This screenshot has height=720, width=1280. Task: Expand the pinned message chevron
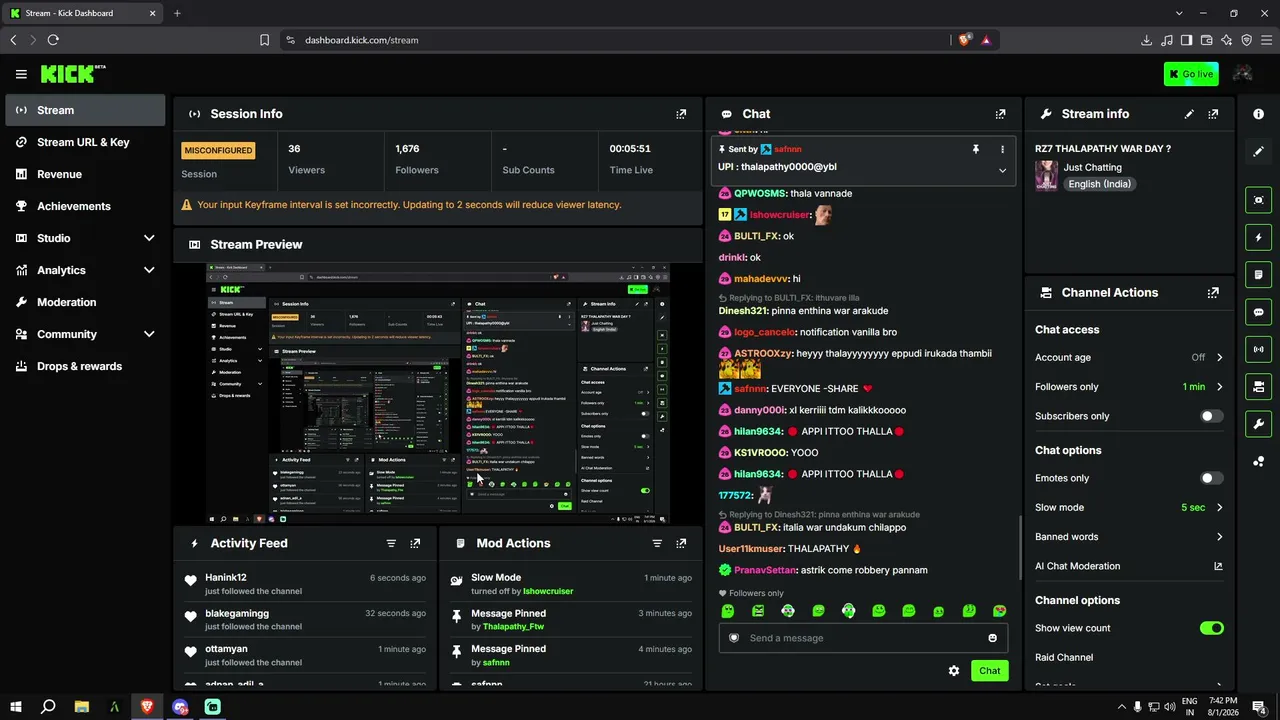[x=1002, y=170]
